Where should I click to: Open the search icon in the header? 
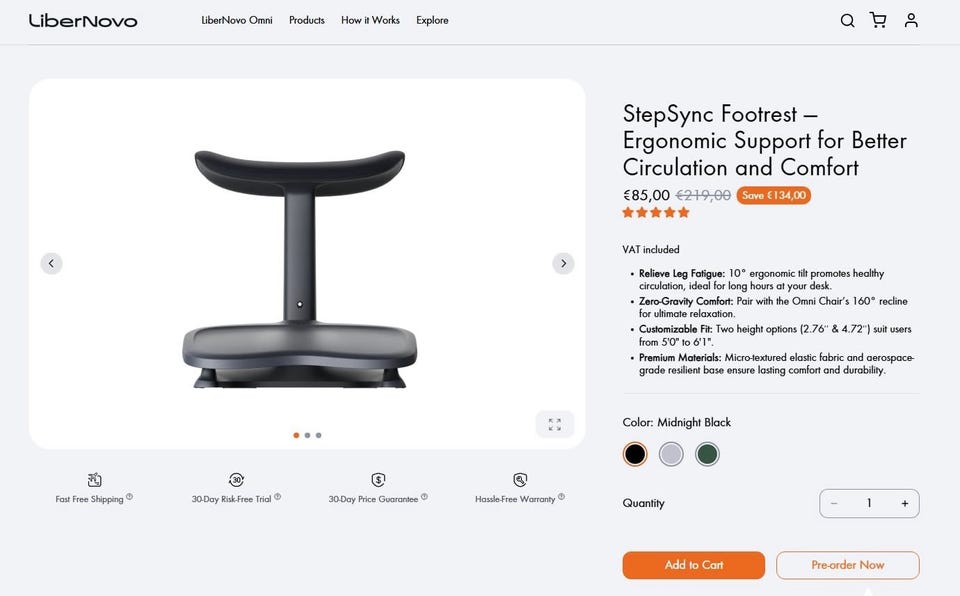[847, 20]
